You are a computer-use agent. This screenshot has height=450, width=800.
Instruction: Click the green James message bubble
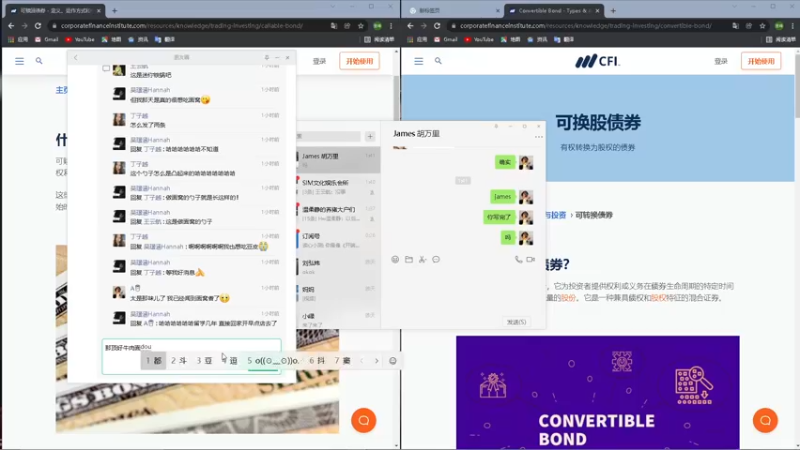pos(503,197)
